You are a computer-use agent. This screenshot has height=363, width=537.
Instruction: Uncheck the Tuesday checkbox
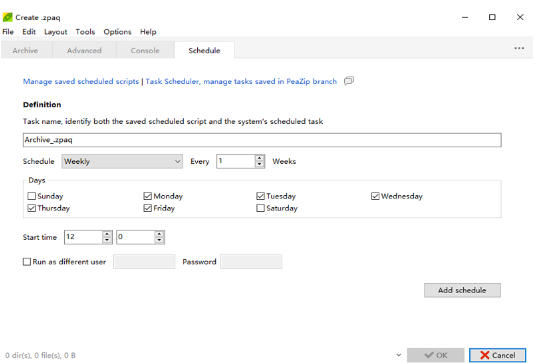coord(260,196)
